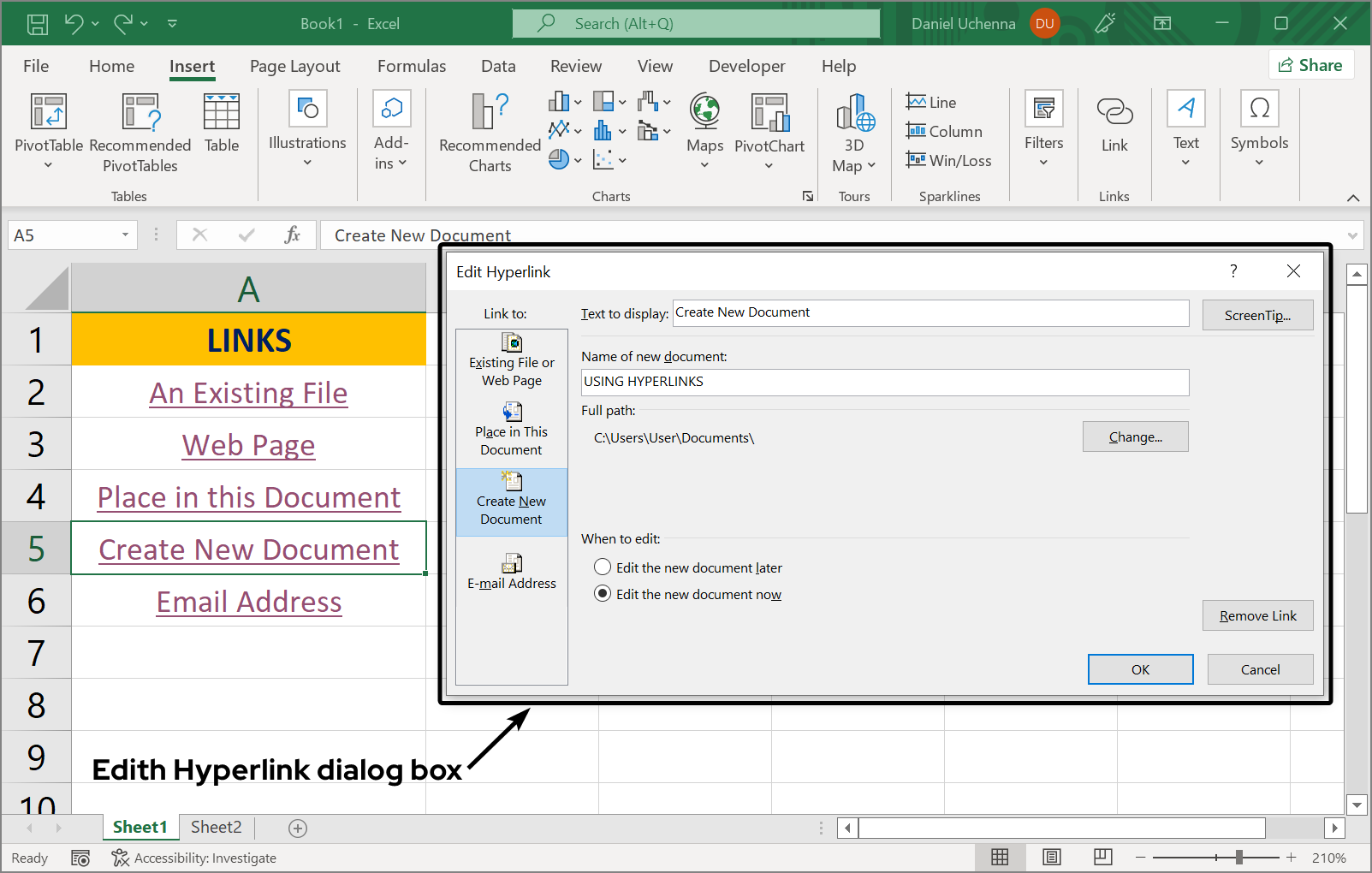This screenshot has width=1372, height=873.
Task: Open the Name Box dropdown arrow
Action: (125, 235)
